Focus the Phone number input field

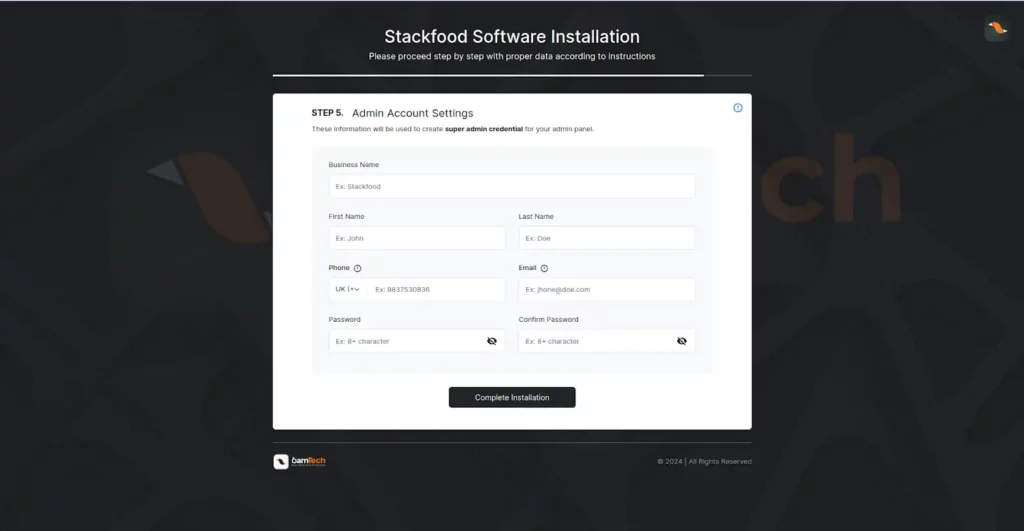pyautogui.click(x=436, y=289)
